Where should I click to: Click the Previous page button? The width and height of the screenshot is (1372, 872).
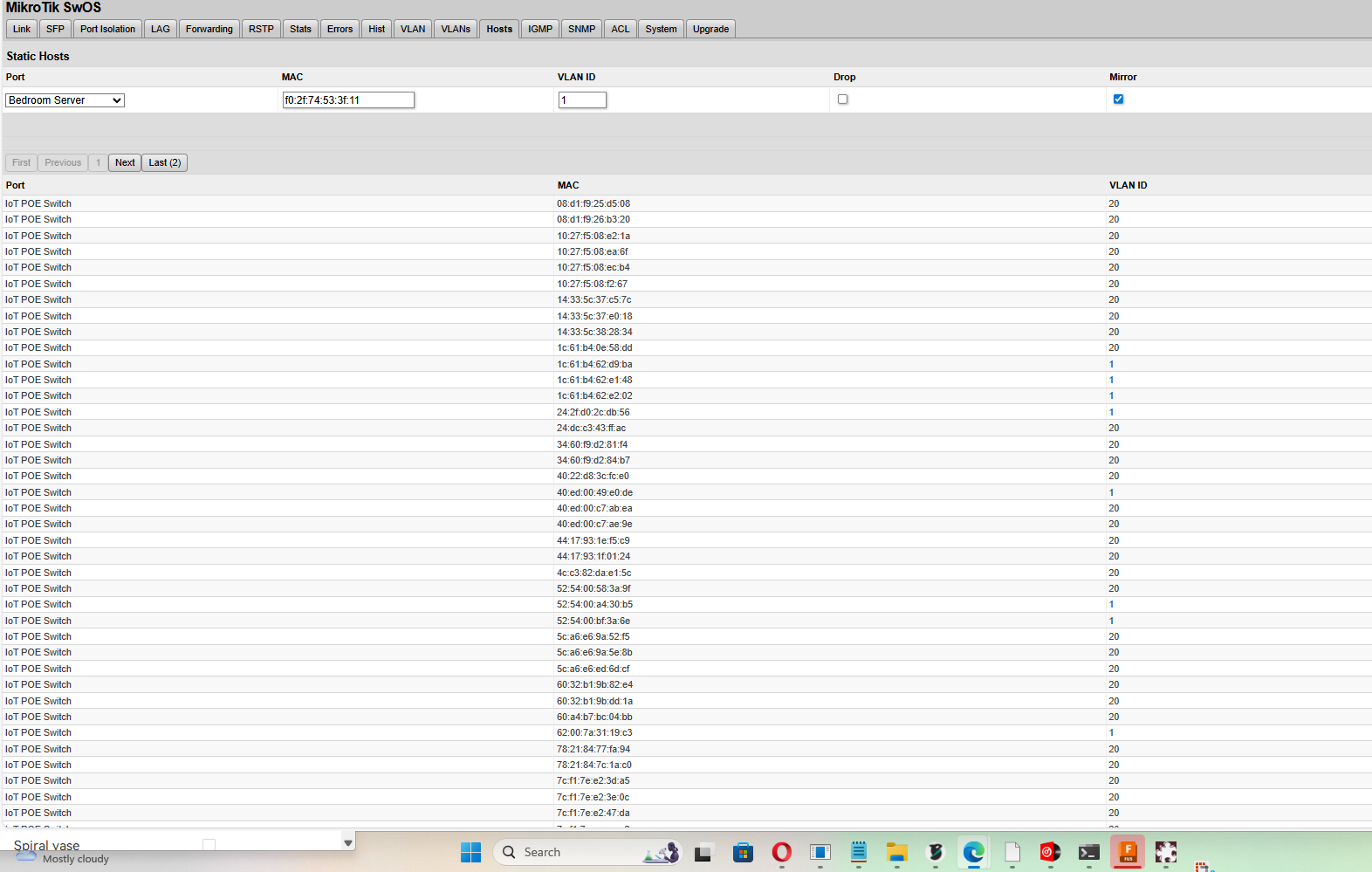pos(63,162)
